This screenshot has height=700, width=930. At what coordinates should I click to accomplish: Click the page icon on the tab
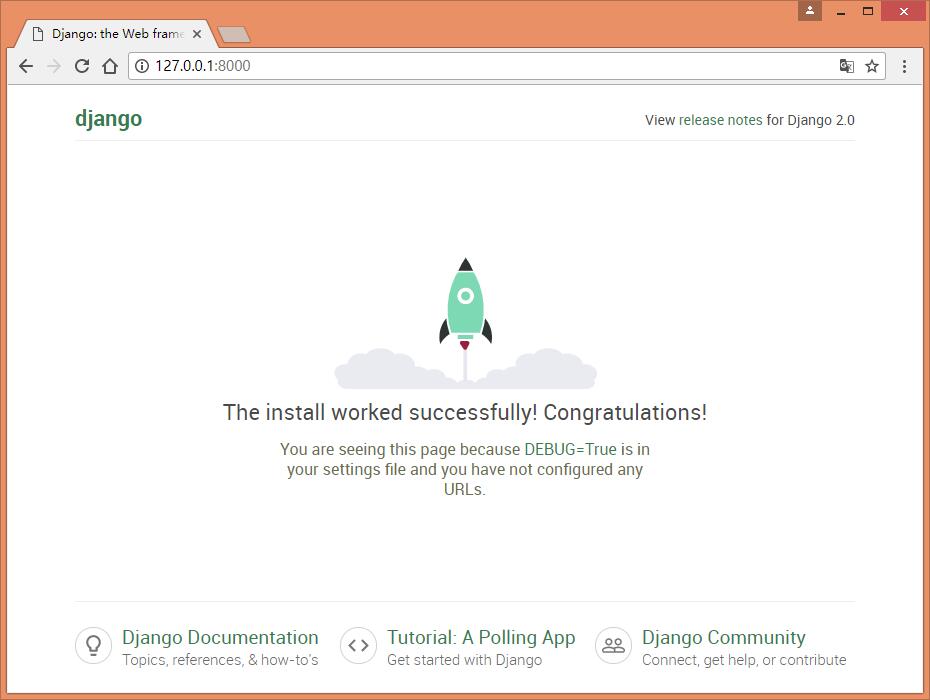click(x=38, y=34)
